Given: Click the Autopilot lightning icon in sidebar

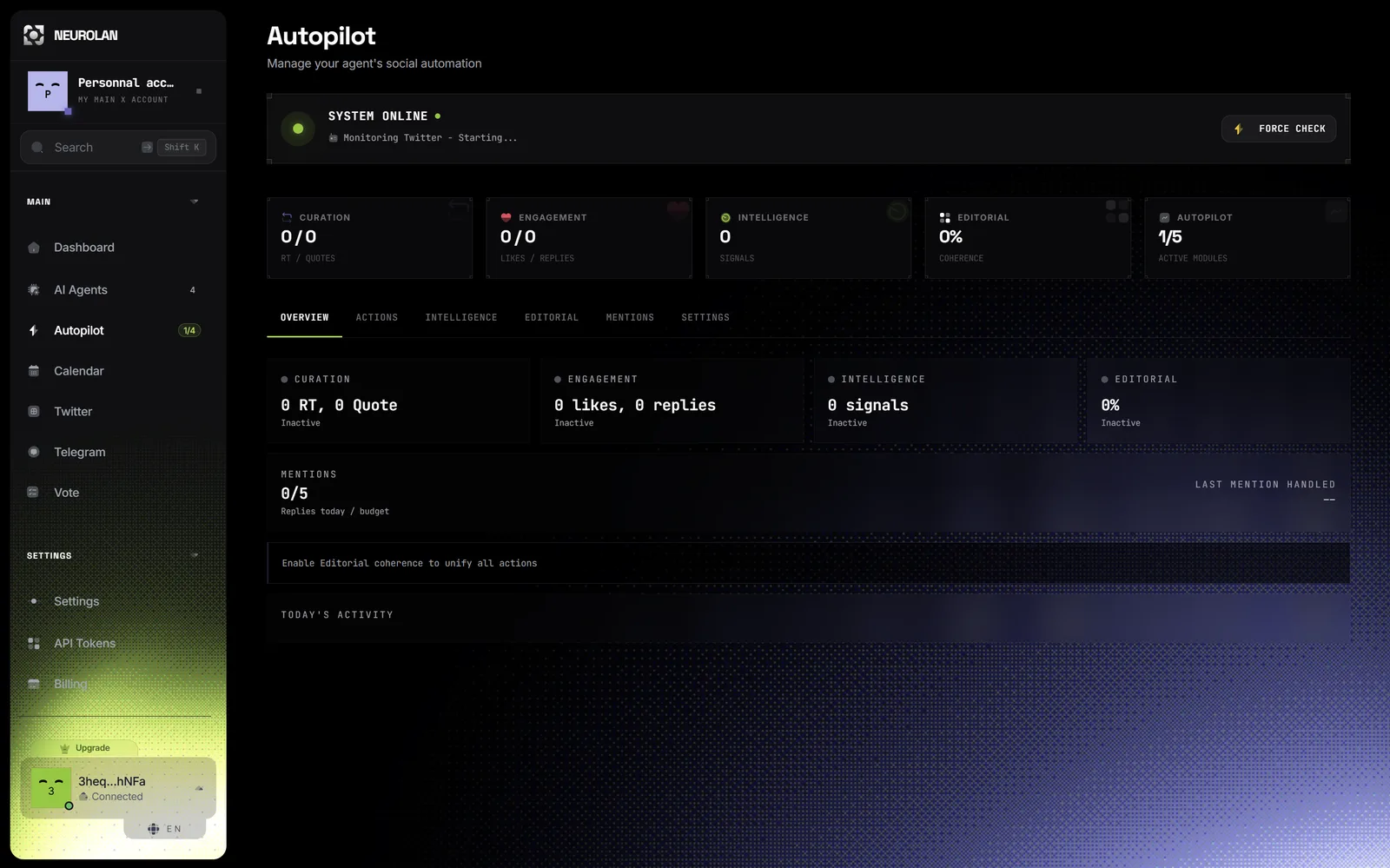Looking at the screenshot, I should point(34,331).
